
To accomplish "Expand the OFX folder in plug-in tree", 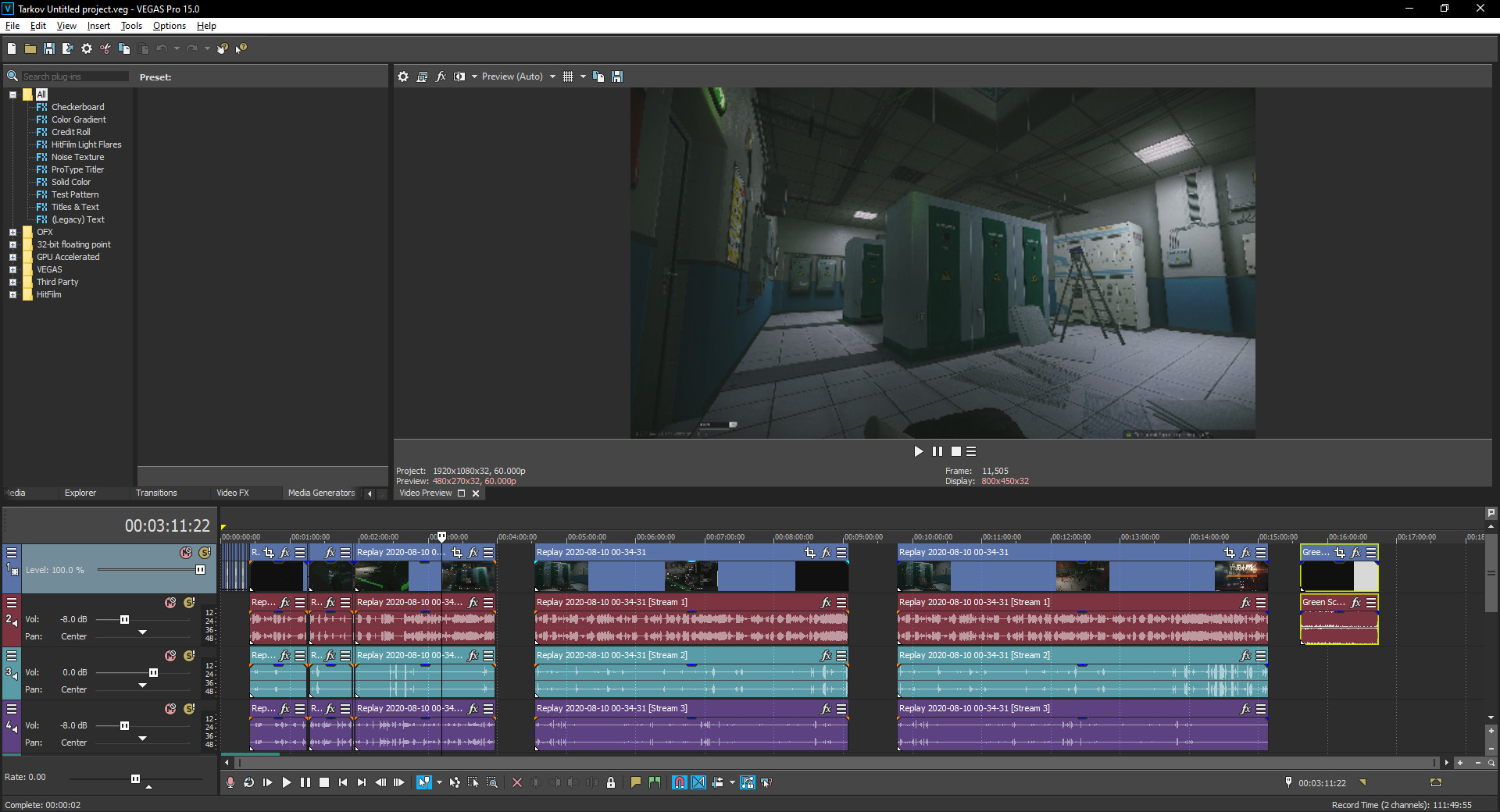I will 12,232.
